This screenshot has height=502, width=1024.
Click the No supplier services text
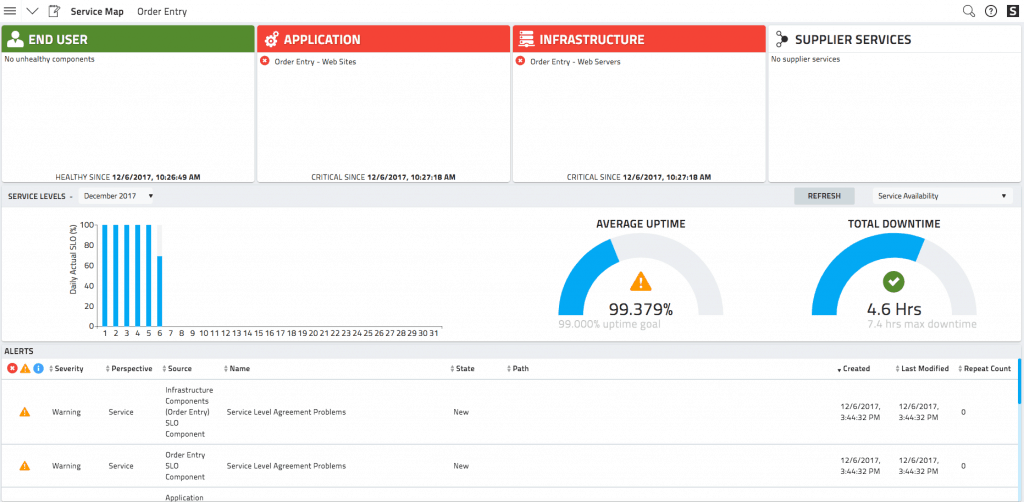[x=805, y=59]
